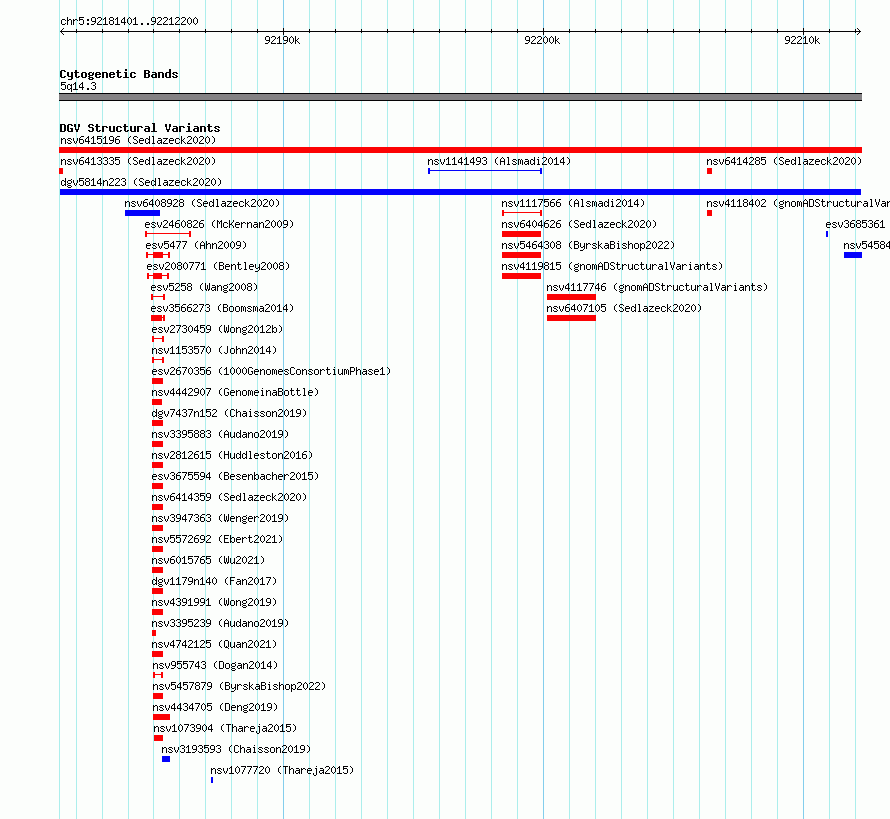The image size is (890, 819).
Task: Click the blue interval glyph under nsv1141493
Action: point(485,171)
